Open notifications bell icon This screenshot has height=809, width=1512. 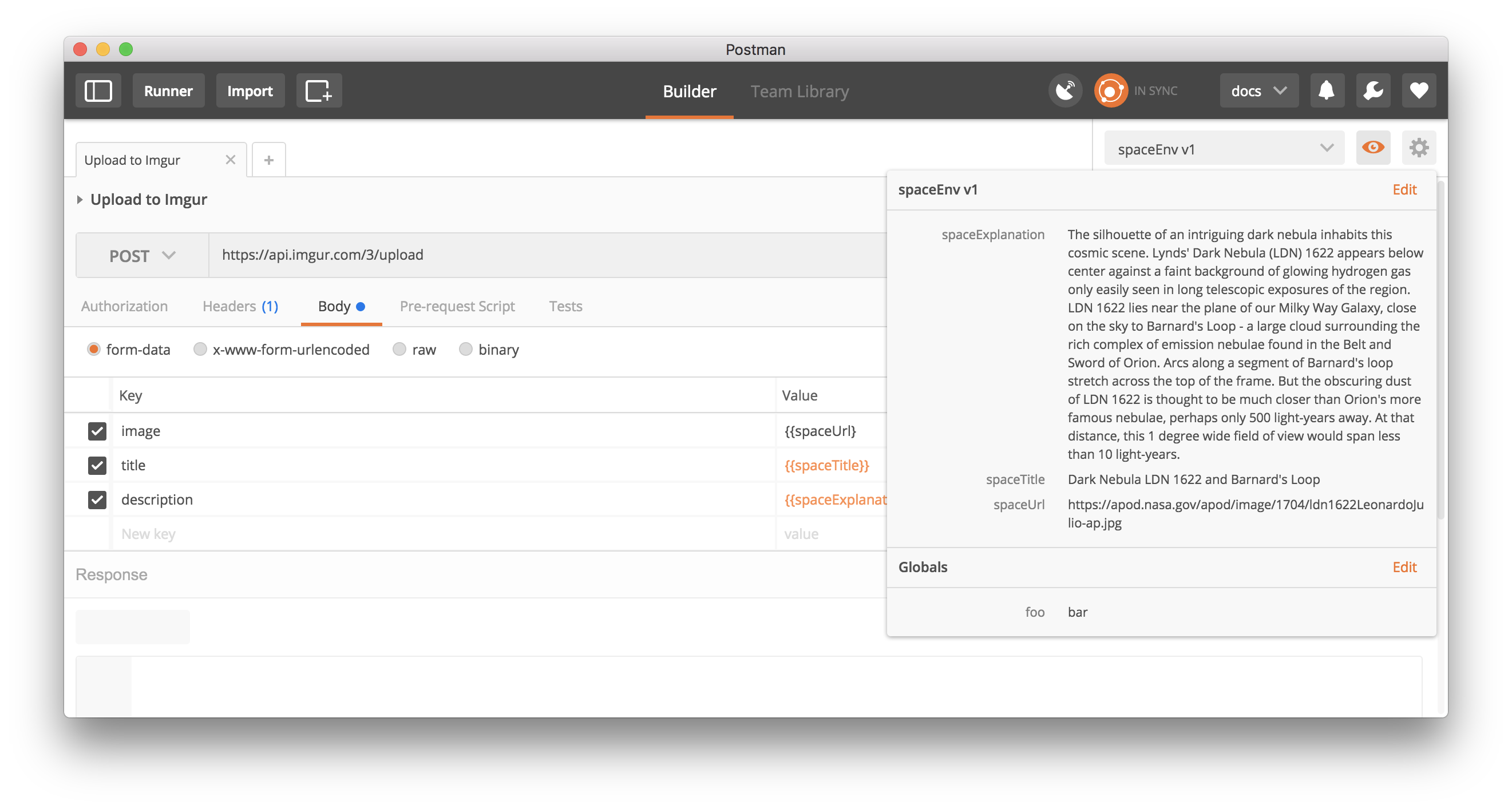pos(1327,90)
